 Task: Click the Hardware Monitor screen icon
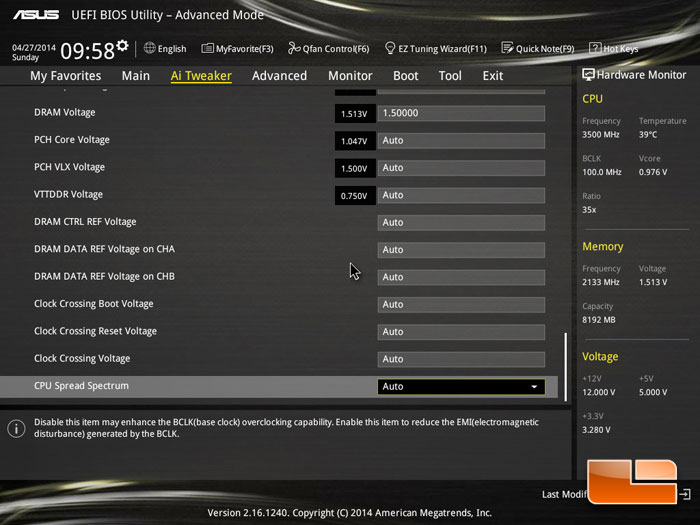click(588, 75)
